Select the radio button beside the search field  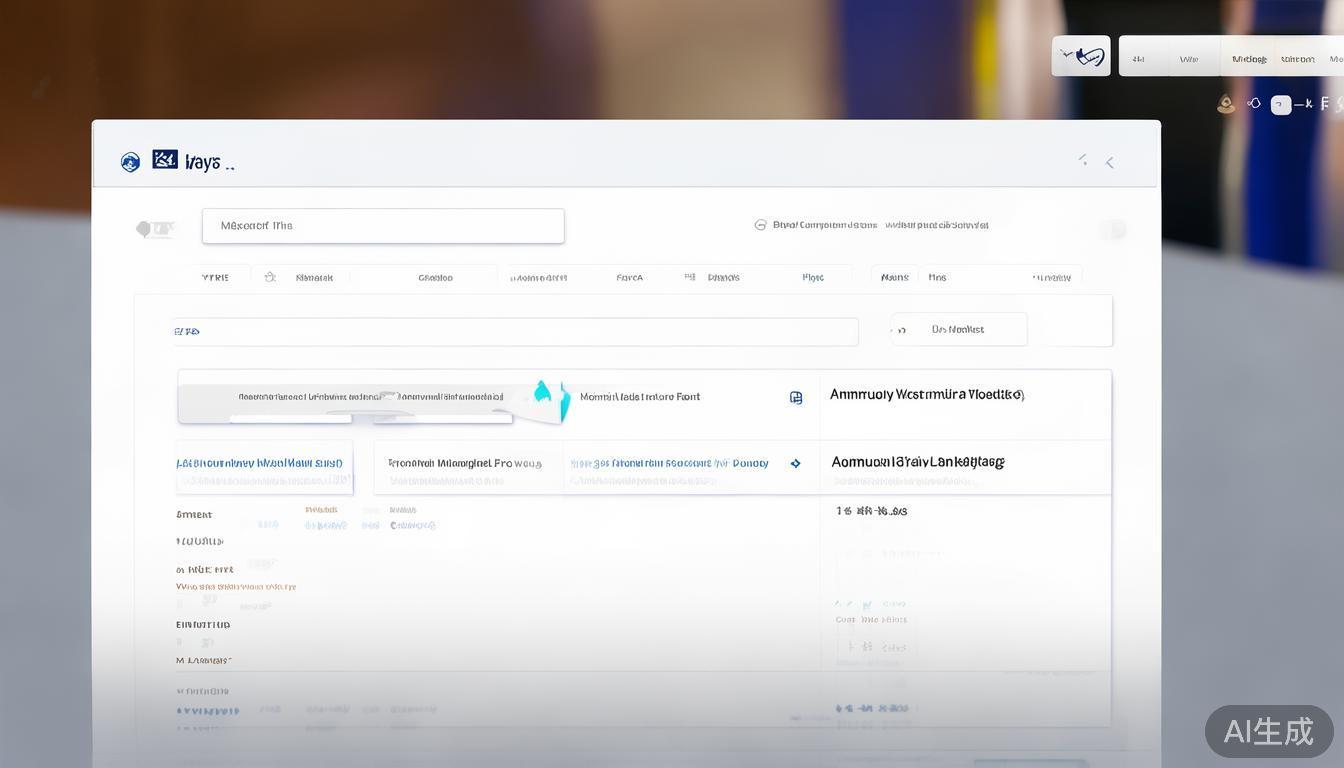pos(760,225)
